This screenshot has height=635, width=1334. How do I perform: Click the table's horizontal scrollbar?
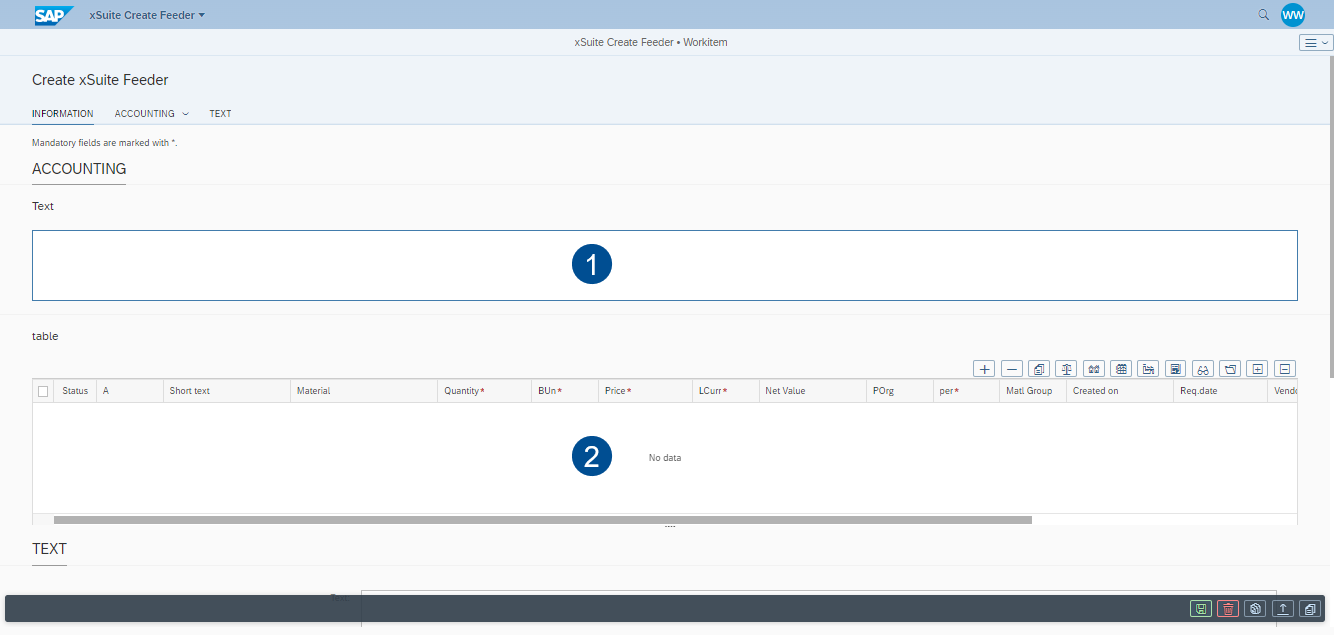pos(542,520)
